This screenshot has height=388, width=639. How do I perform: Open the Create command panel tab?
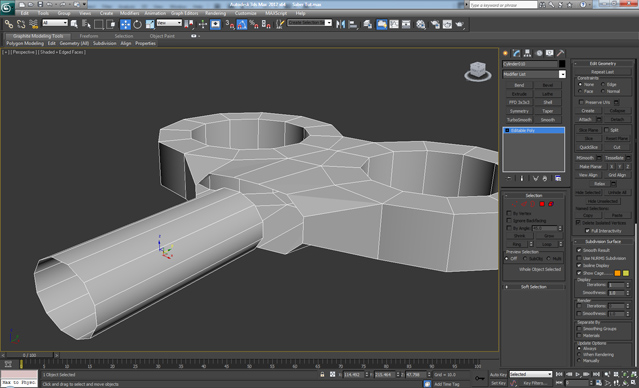(505, 53)
